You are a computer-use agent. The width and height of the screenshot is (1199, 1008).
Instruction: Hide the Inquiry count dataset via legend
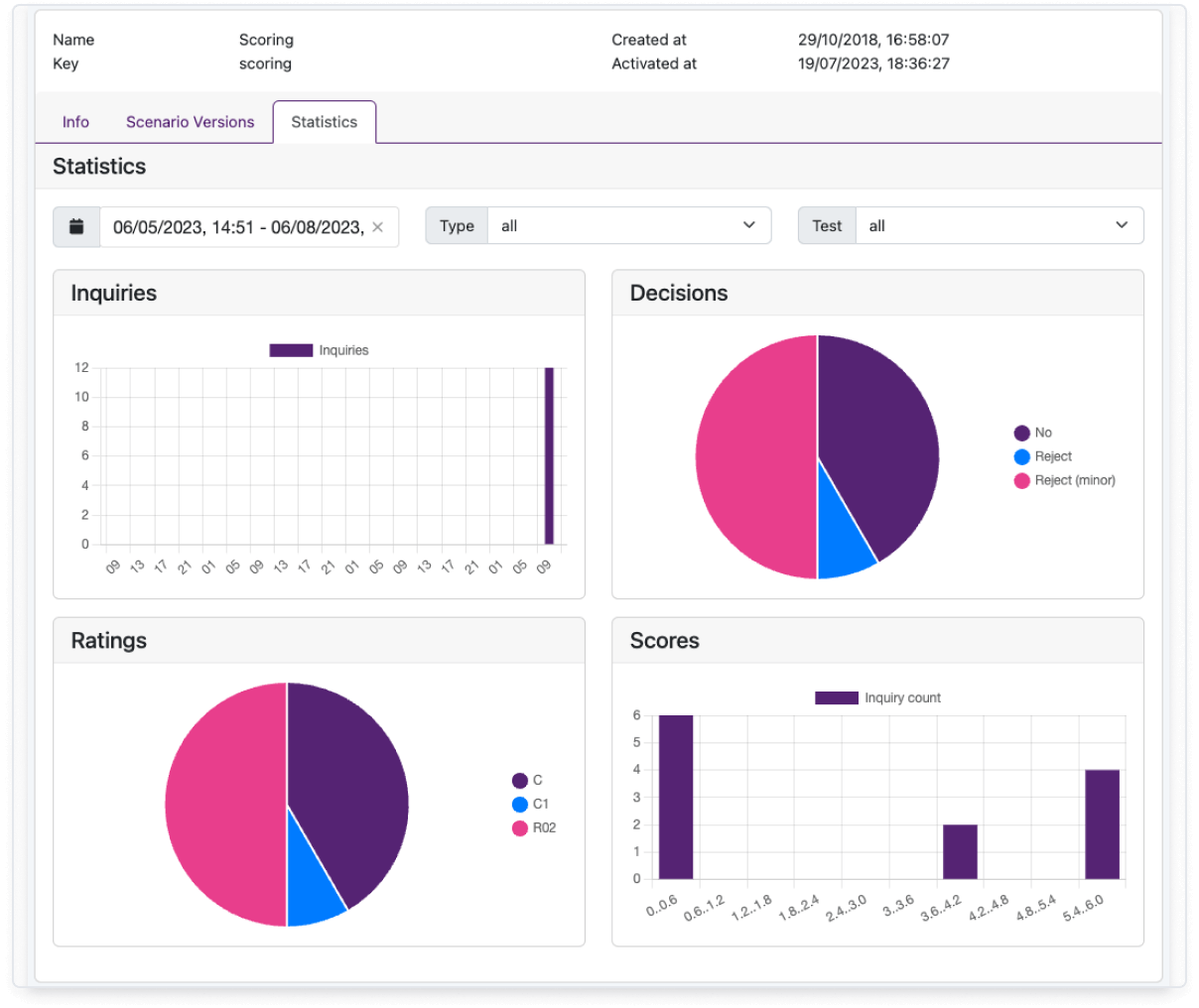point(837,697)
